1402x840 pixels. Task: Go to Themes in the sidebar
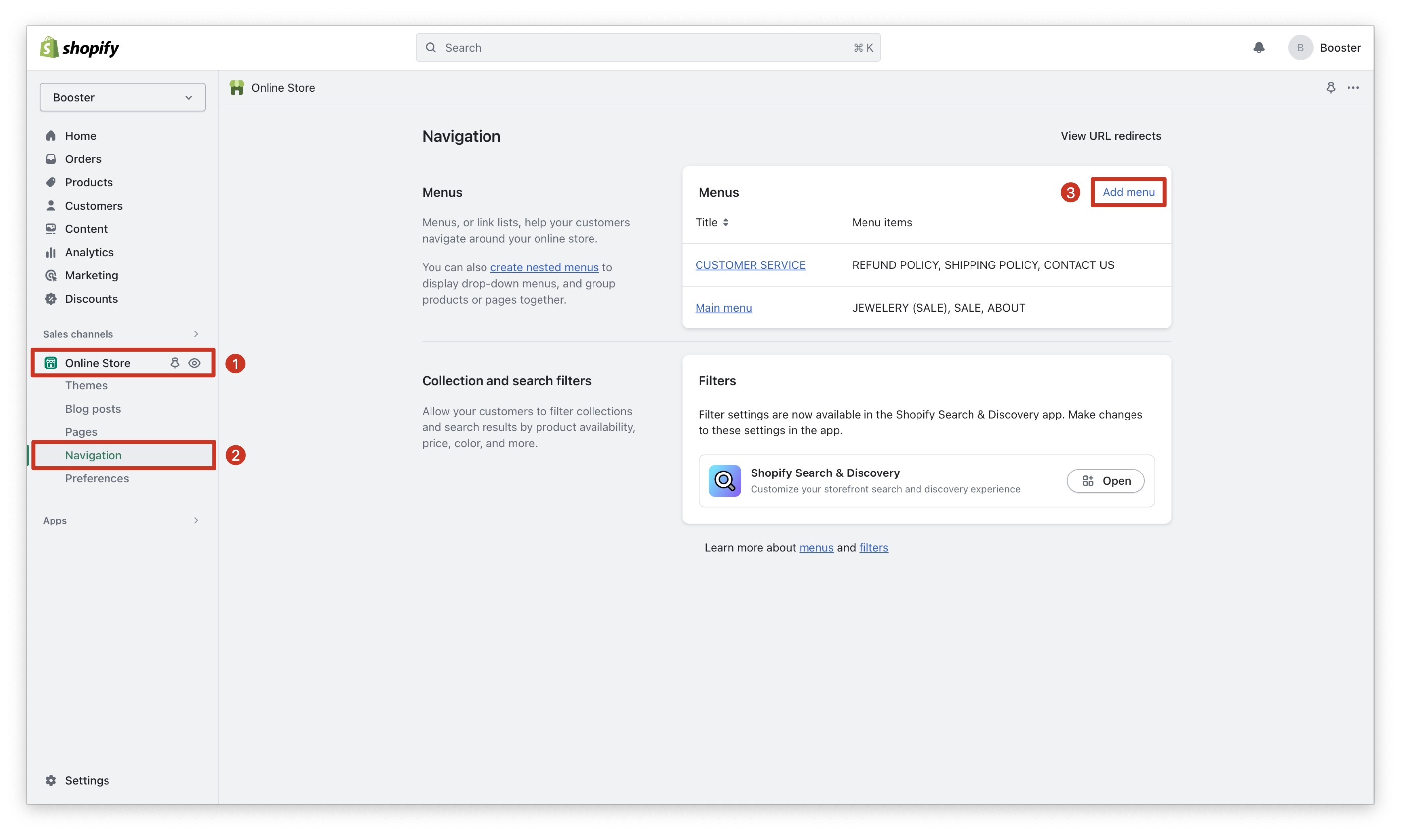pyautogui.click(x=86, y=385)
